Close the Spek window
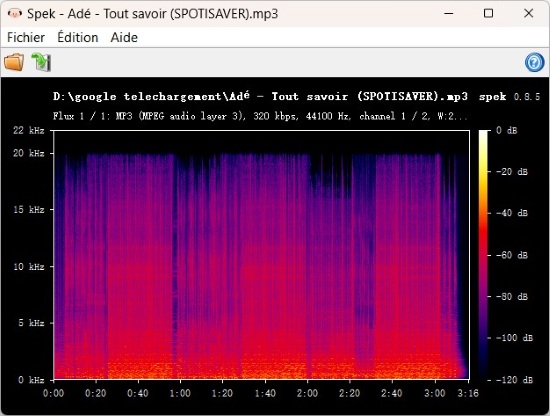Viewport: 550px width, 416px height. tap(528, 14)
